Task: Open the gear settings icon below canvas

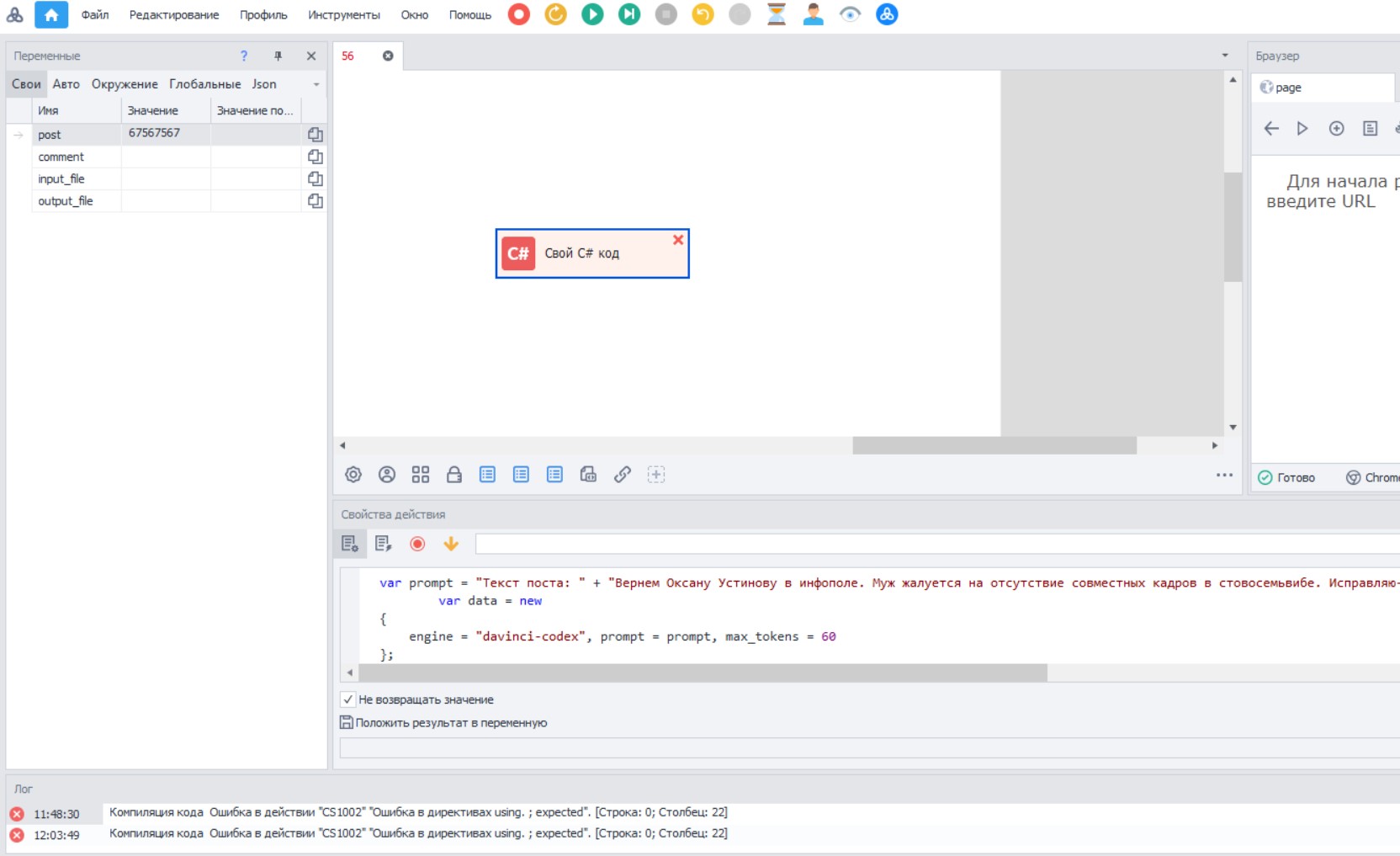Action: 353,475
